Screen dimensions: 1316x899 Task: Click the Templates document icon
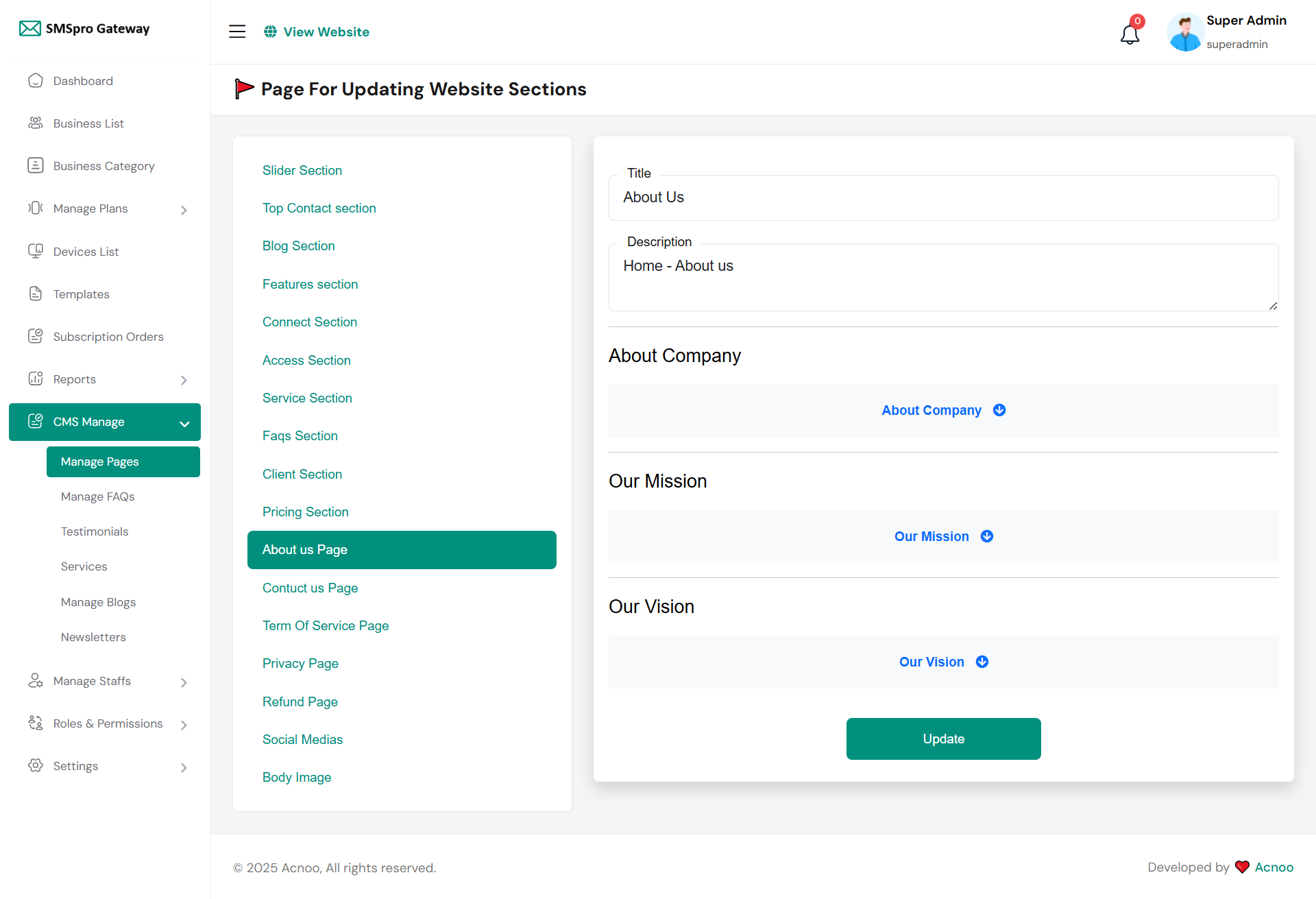[36, 294]
